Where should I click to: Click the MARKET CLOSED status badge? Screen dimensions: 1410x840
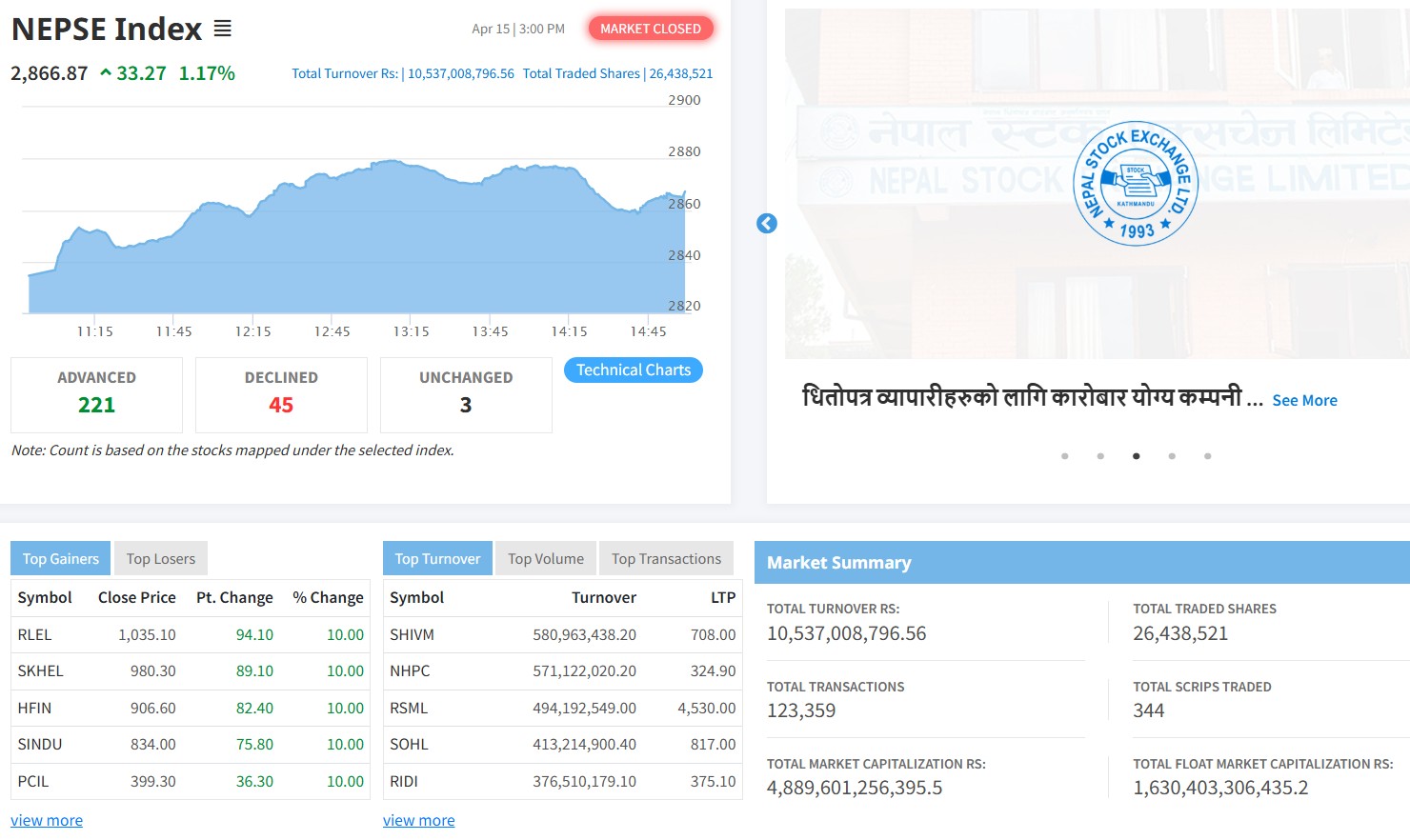(650, 29)
